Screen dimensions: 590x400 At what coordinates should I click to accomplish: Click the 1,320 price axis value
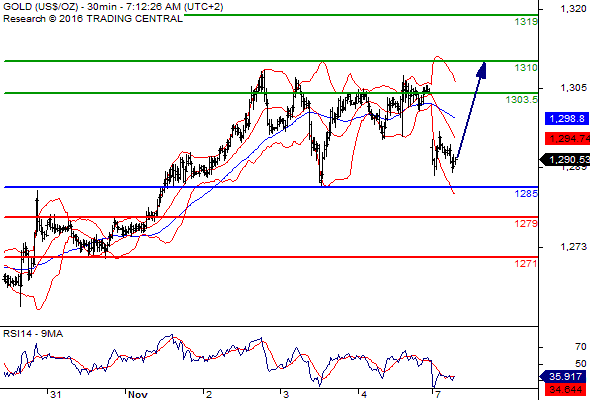(573, 9)
